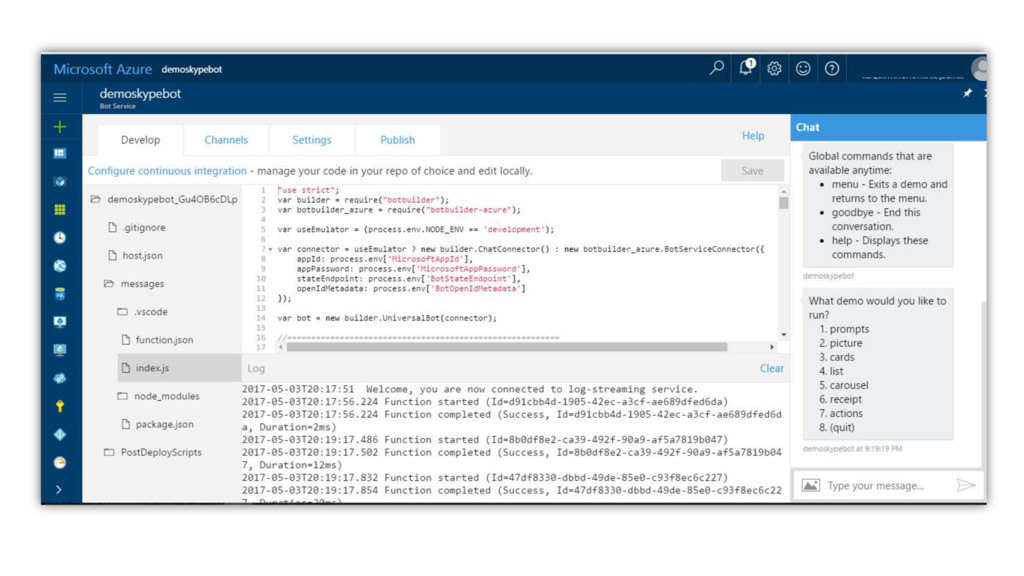Open the round yellow gauge sidebar icon

(60, 462)
